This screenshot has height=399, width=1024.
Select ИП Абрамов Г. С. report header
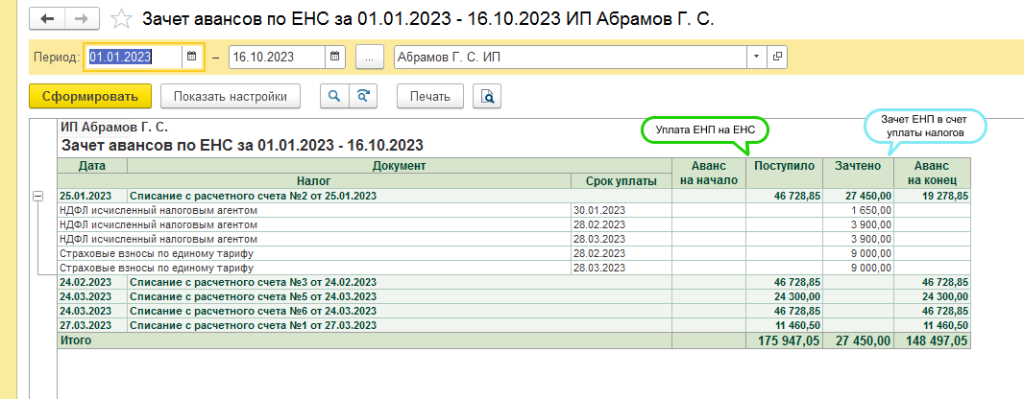click(114, 127)
